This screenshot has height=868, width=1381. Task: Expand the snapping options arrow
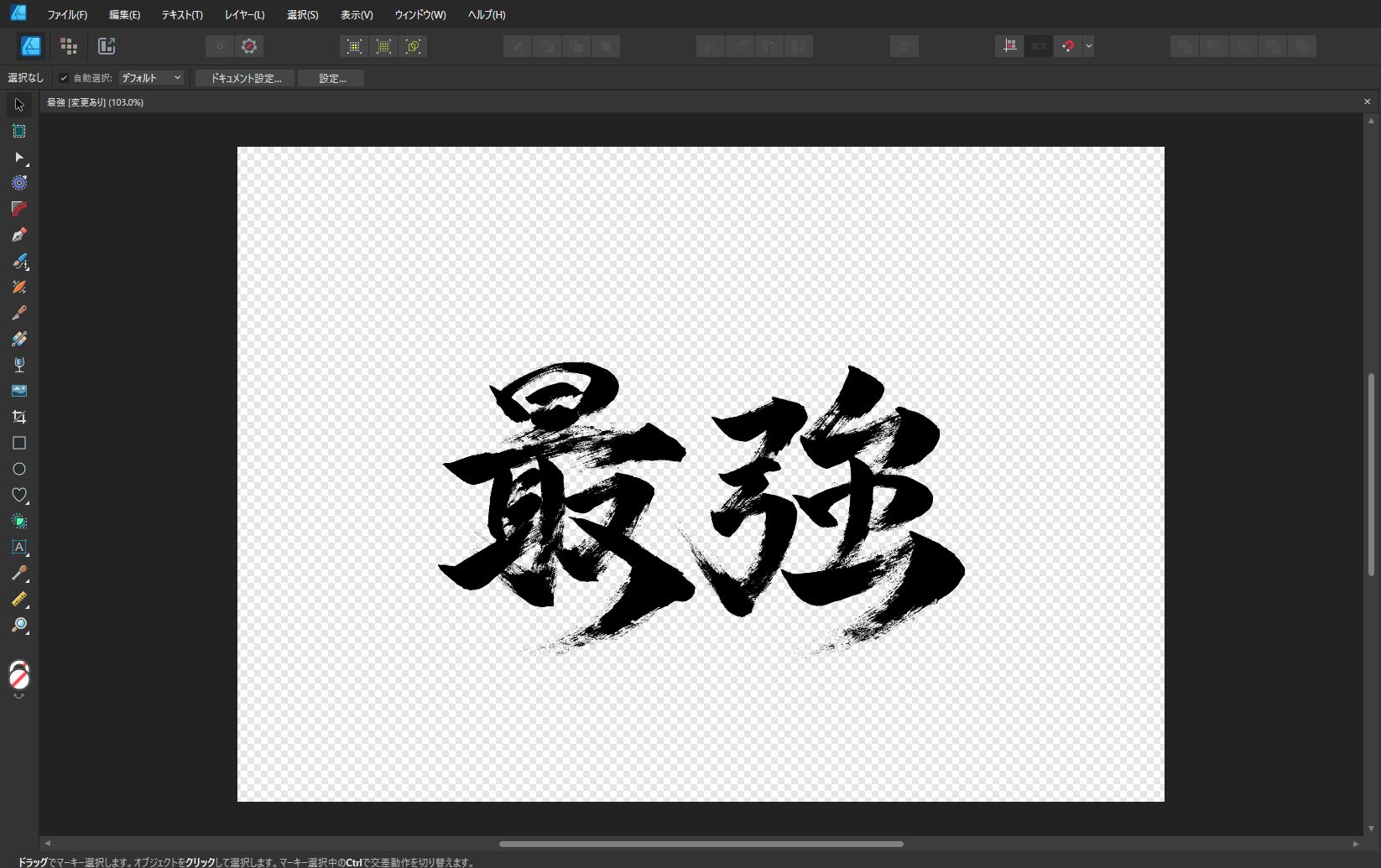[1088, 46]
